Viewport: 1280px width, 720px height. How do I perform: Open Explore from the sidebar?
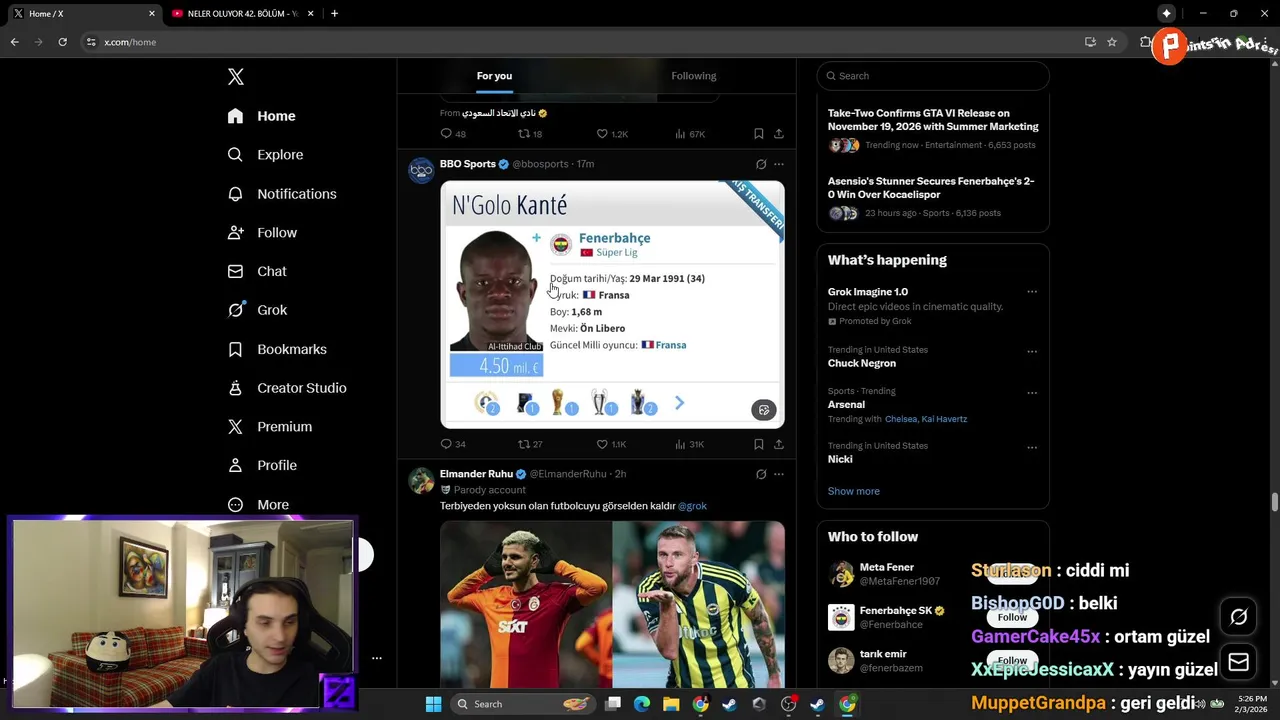tap(265, 155)
